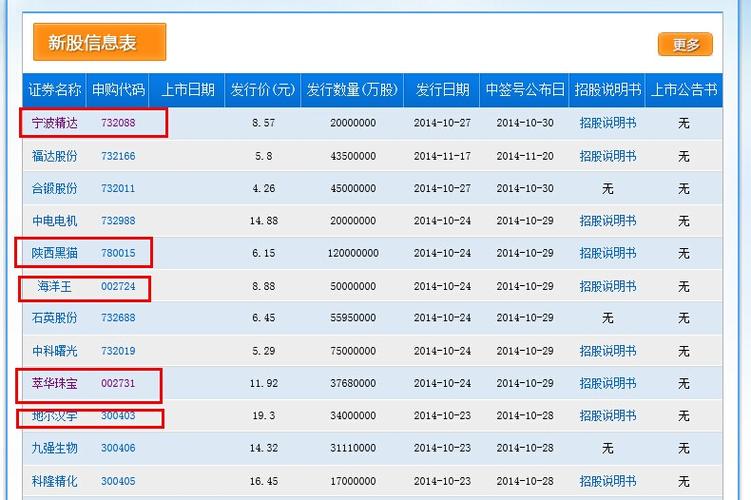Image resolution: width=751 pixels, height=500 pixels.
Task: Select issue price 11.92 cell
Action: click(263, 383)
